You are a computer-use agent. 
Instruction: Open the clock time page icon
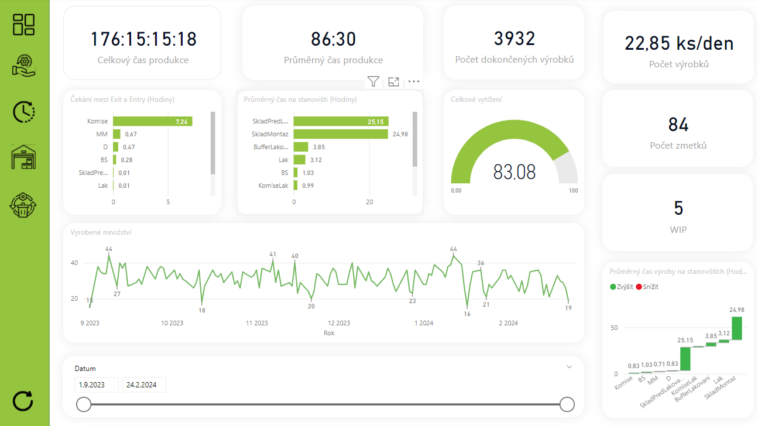coord(24,112)
